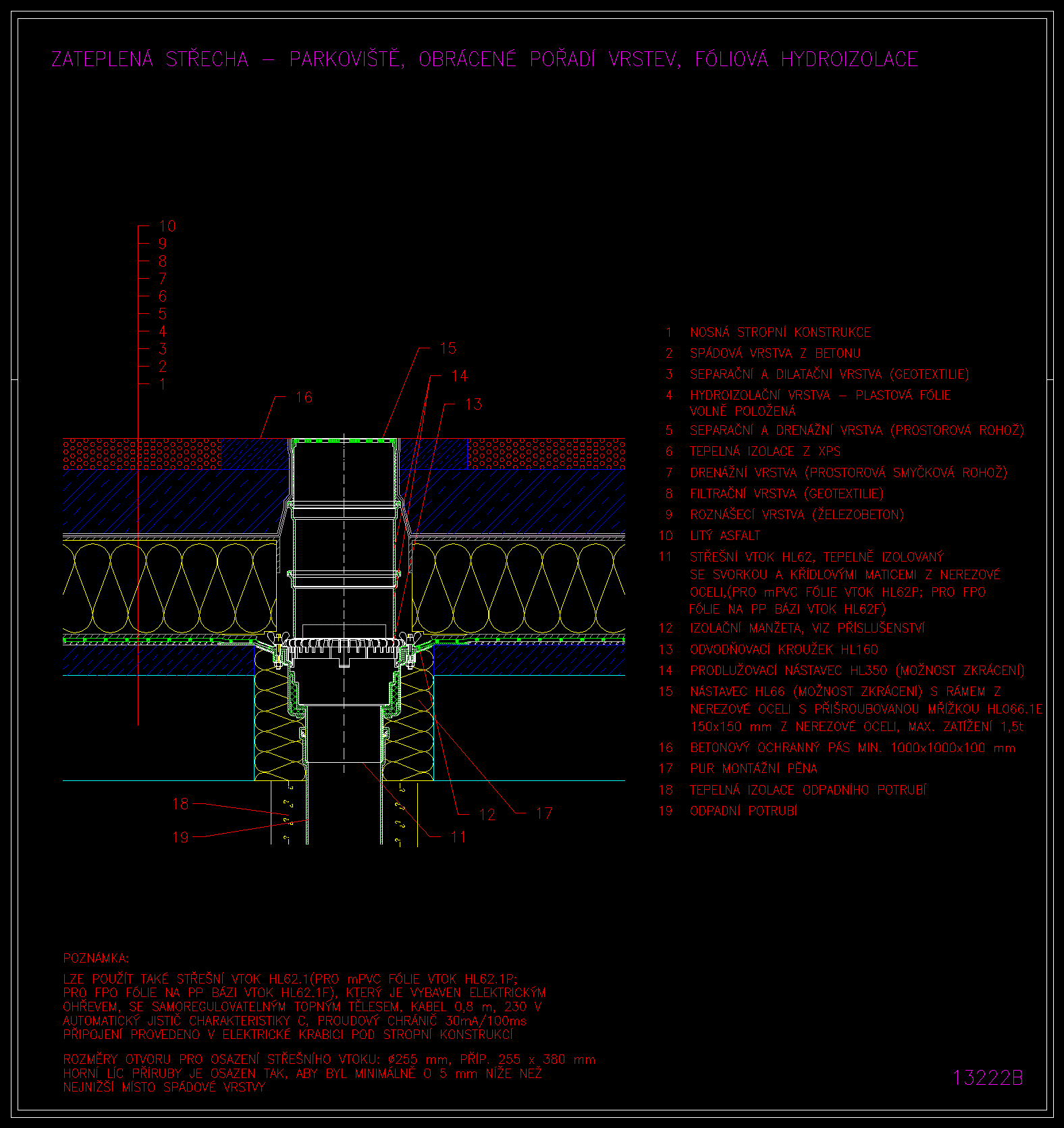
Task: Click leader label 13 in drawing
Action: click(473, 404)
